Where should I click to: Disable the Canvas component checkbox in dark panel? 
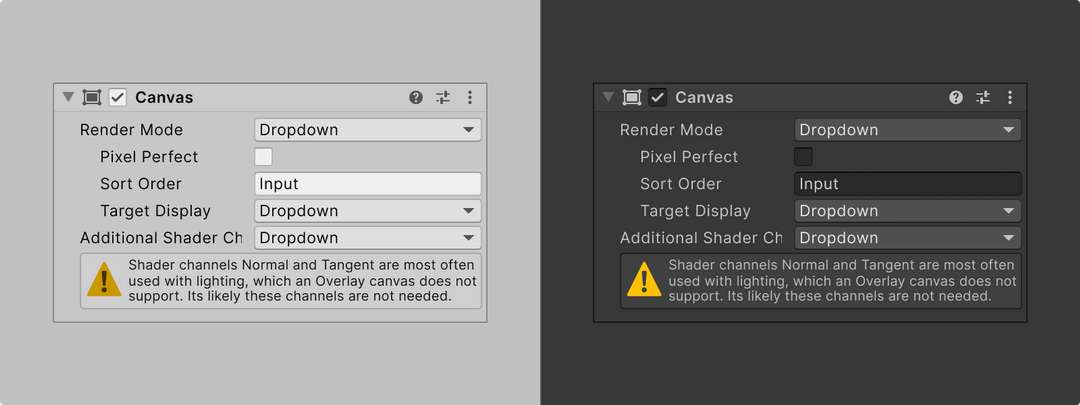click(658, 97)
